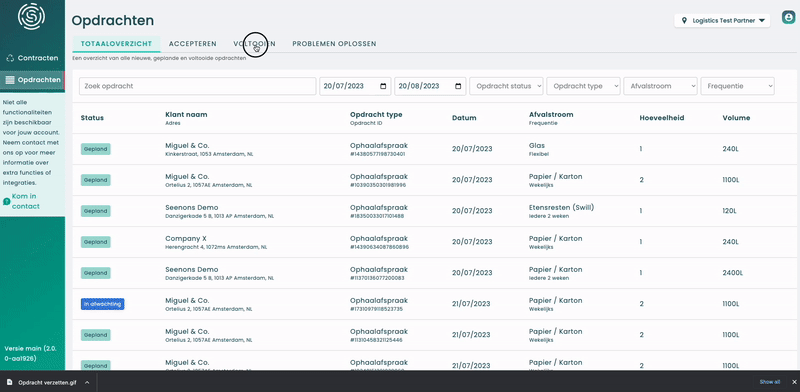
Task: Click order ID #14380577198730401
Action: pos(378,154)
